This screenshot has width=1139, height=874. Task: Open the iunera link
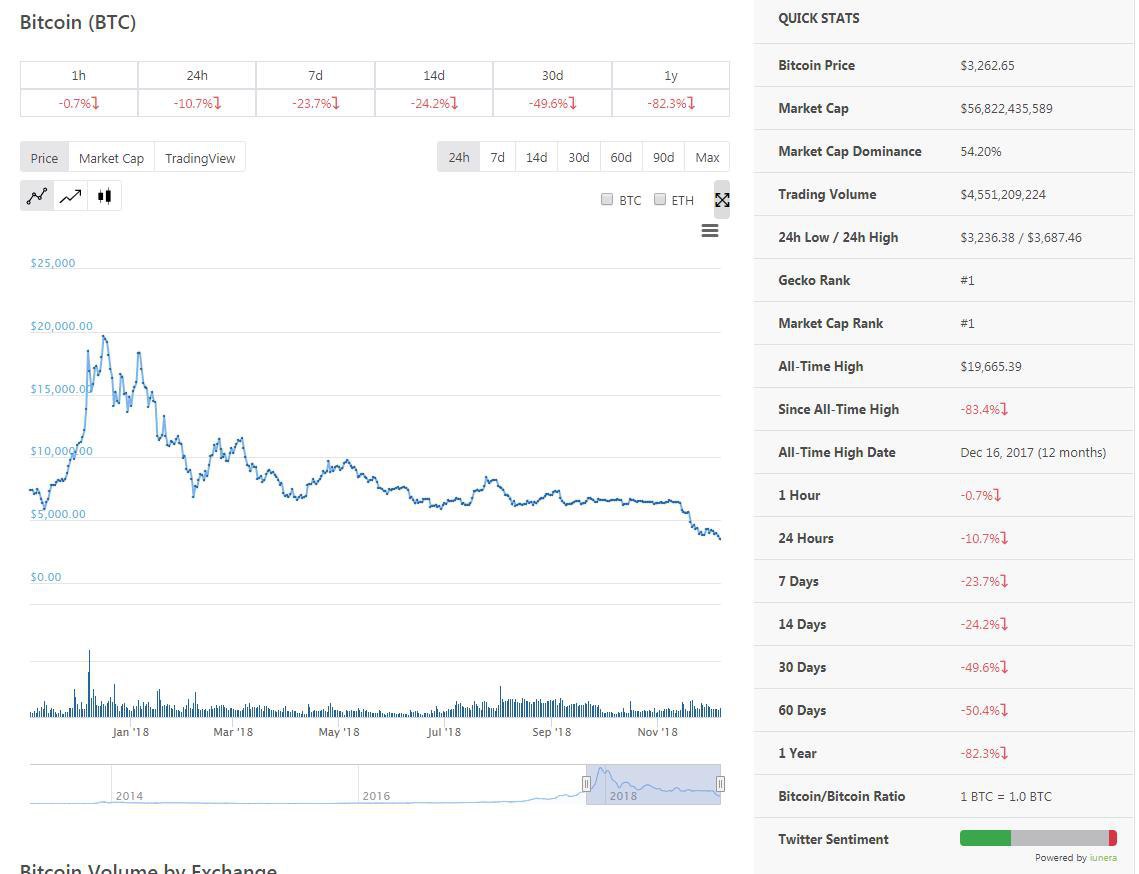point(1103,858)
